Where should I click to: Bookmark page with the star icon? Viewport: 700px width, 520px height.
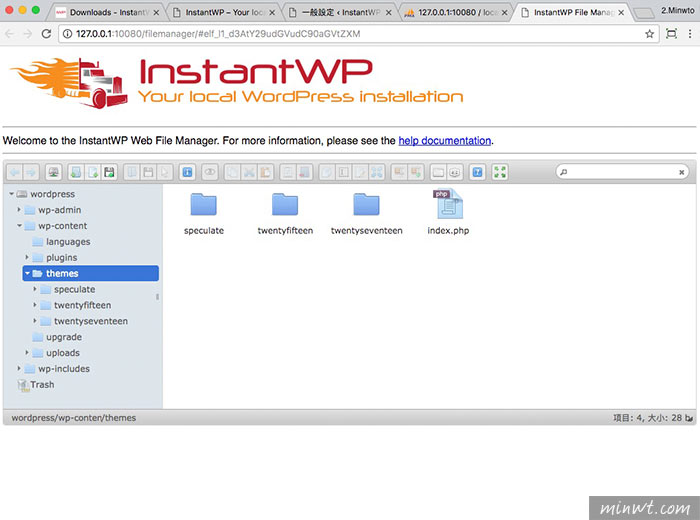[650, 34]
